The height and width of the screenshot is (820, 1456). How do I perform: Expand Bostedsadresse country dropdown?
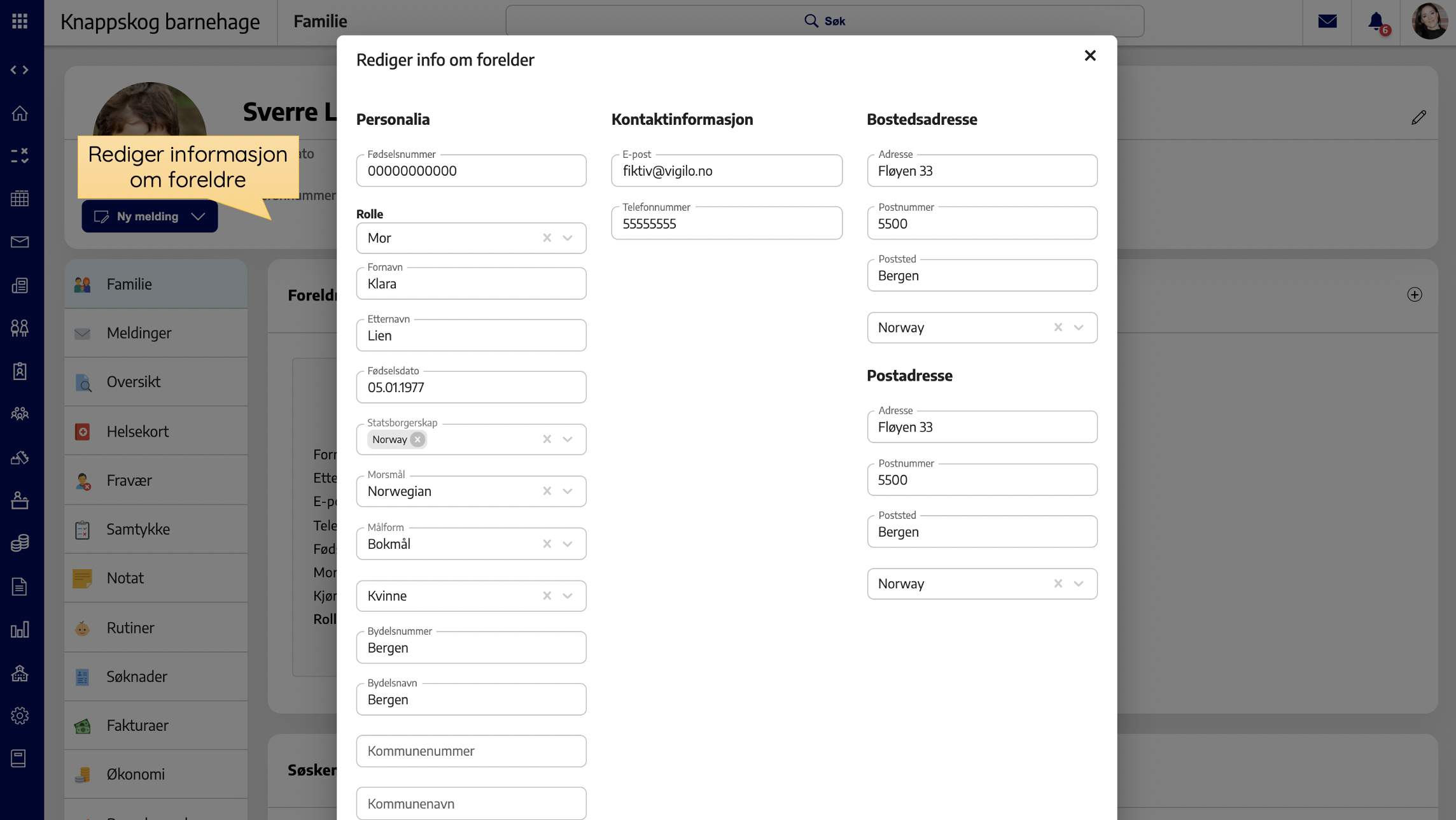tap(1079, 327)
